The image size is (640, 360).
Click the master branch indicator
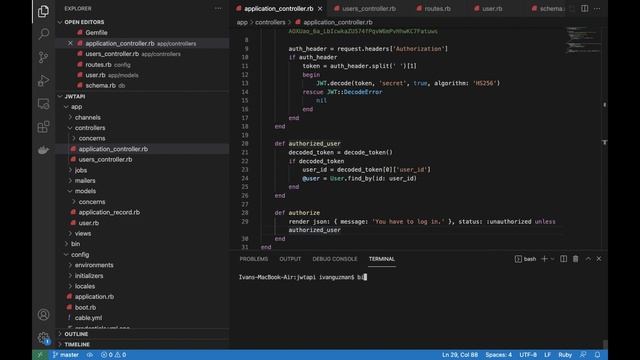(65, 355)
